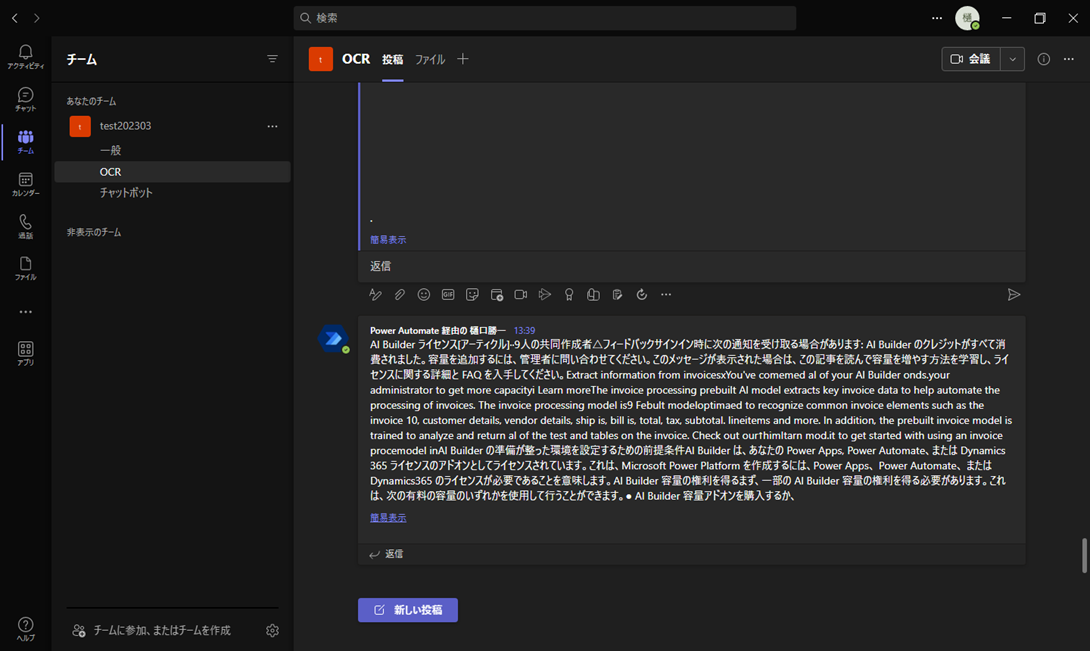Open the Help icon in the sidebar
Screen dimensions: 1090x651
tap(26, 628)
